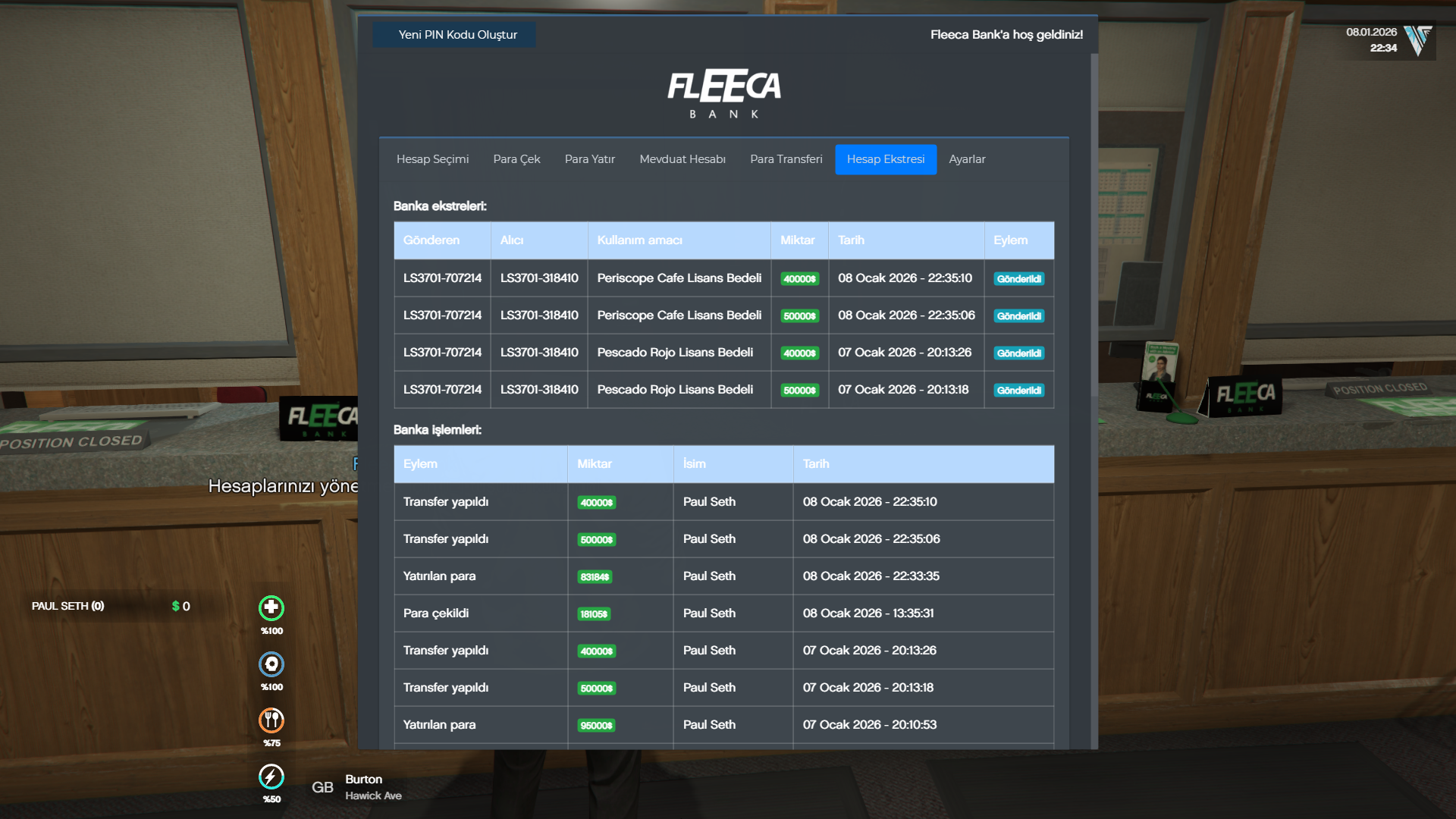This screenshot has width=1456, height=819.
Task: Go to the Para Yatır tab
Action: pyautogui.click(x=589, y=159)
